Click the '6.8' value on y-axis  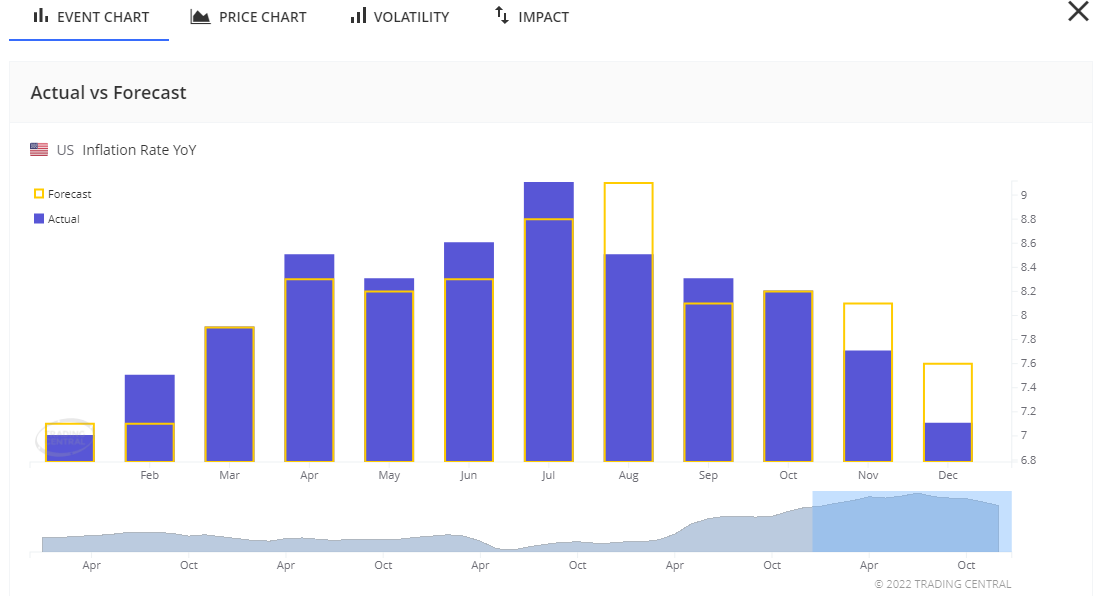point(1028,460)
